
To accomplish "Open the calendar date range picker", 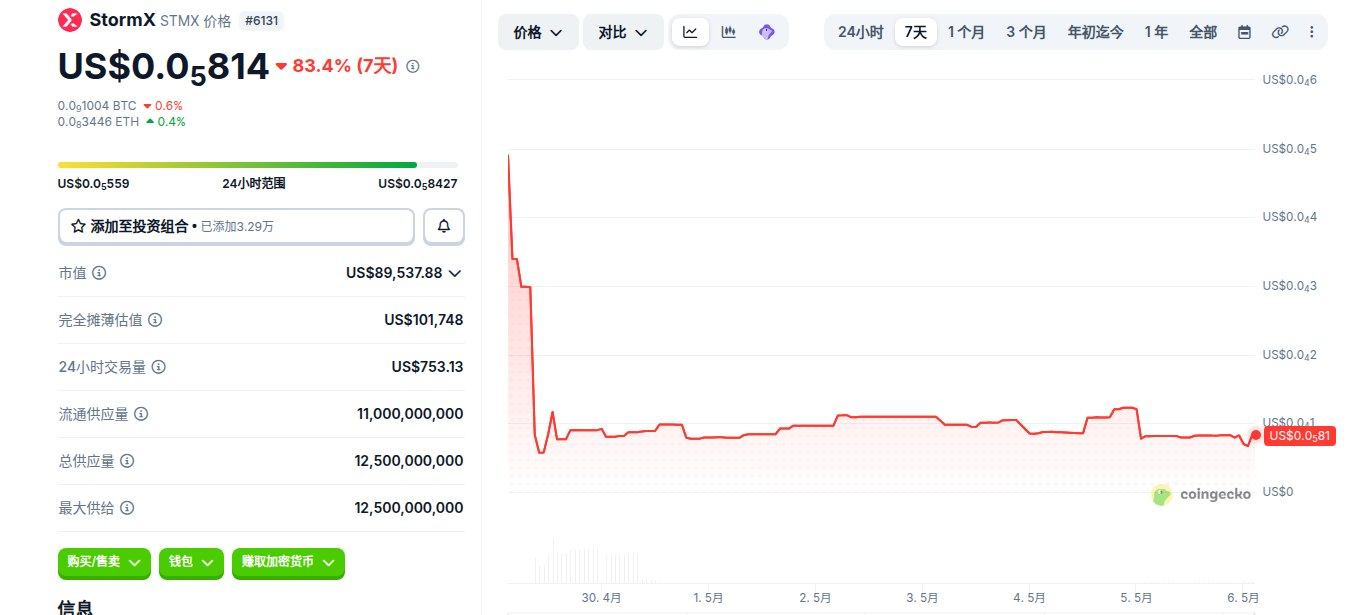I will [x=1244, y=32].
